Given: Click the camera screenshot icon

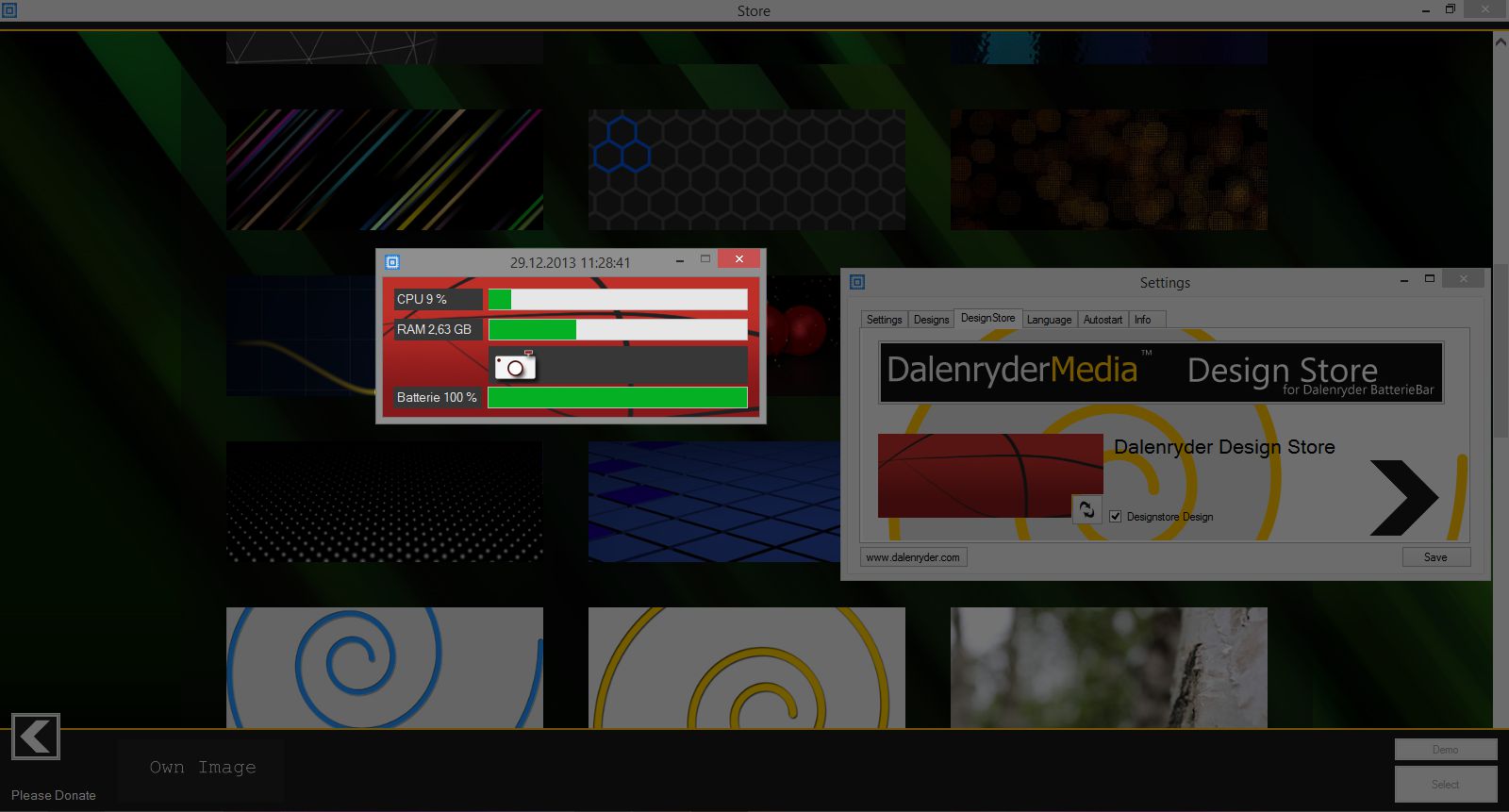Looking at the screenshot, I should (515, 366).
